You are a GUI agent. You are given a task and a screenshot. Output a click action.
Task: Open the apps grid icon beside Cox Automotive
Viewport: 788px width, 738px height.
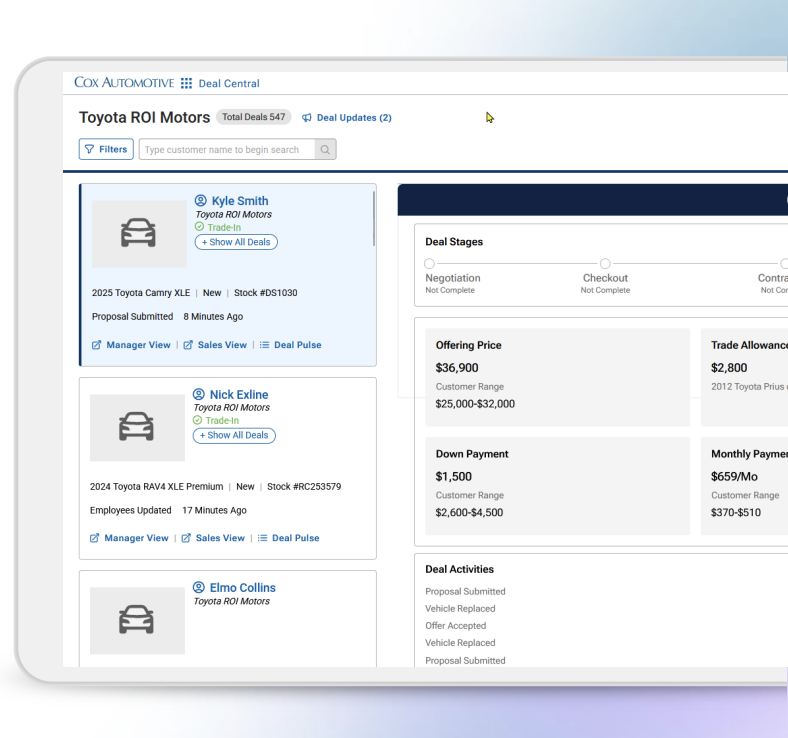pyautogui.click(x=186, y=83)
